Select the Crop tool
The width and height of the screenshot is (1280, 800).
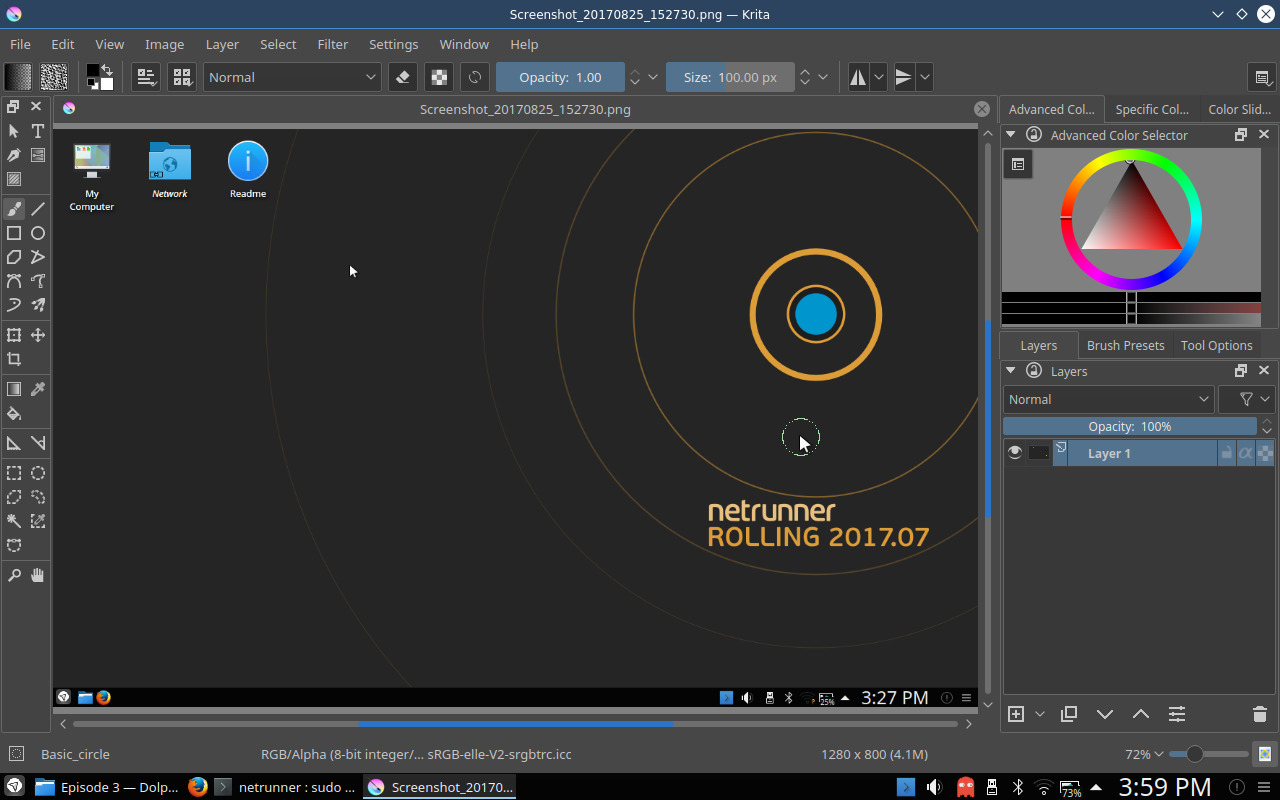[x=14, y=359]
